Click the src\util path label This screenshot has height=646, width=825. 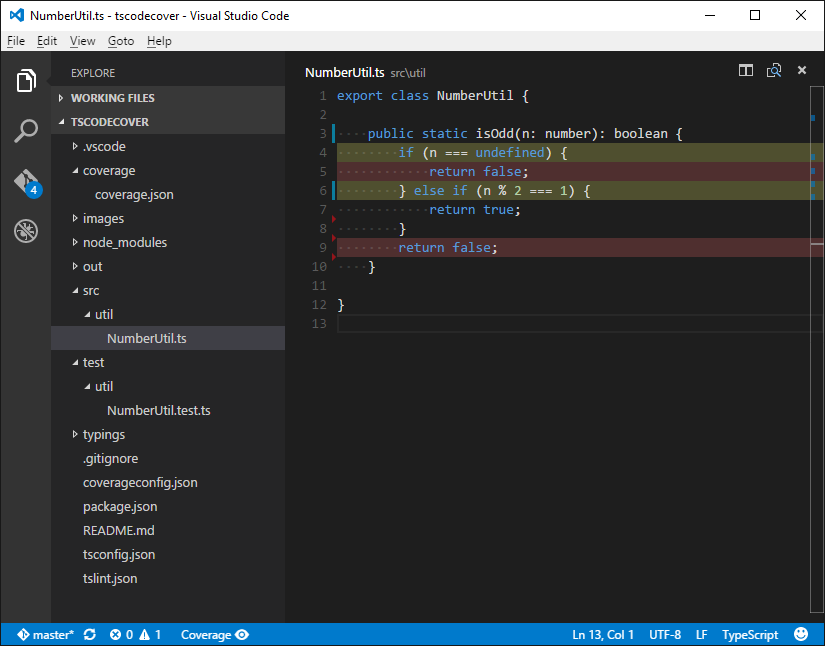(x=408, y=73)
